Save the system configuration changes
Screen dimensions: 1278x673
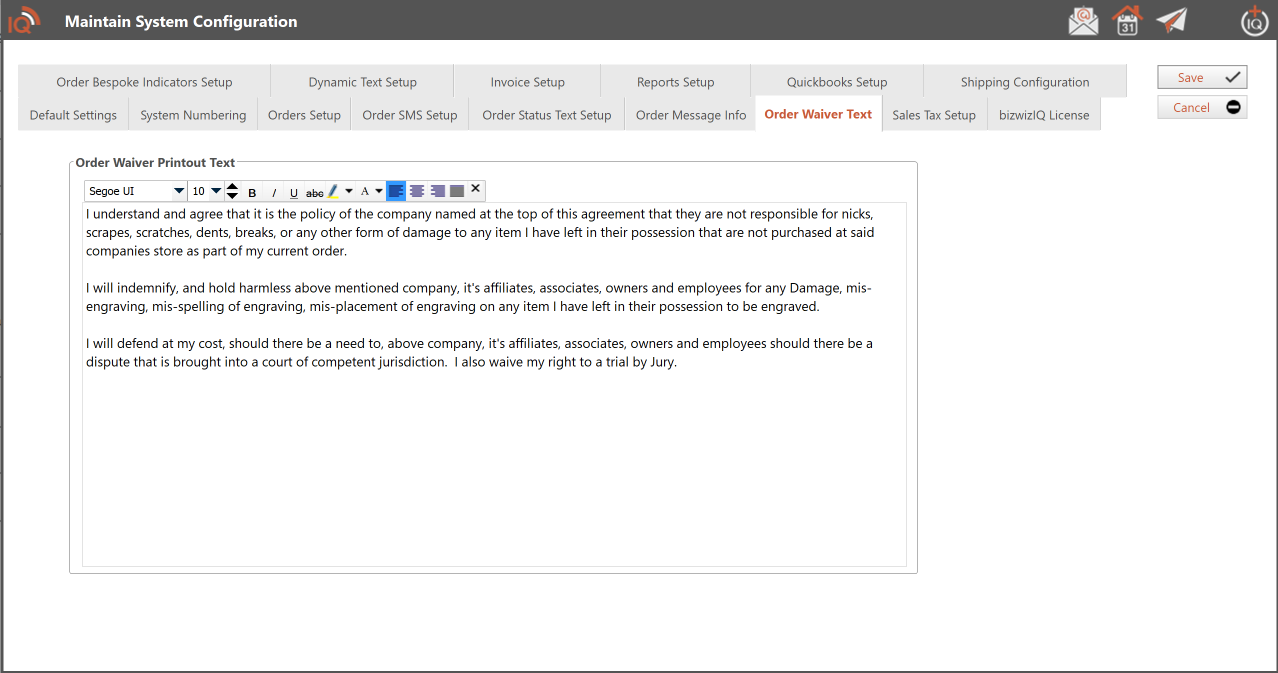1202,78
